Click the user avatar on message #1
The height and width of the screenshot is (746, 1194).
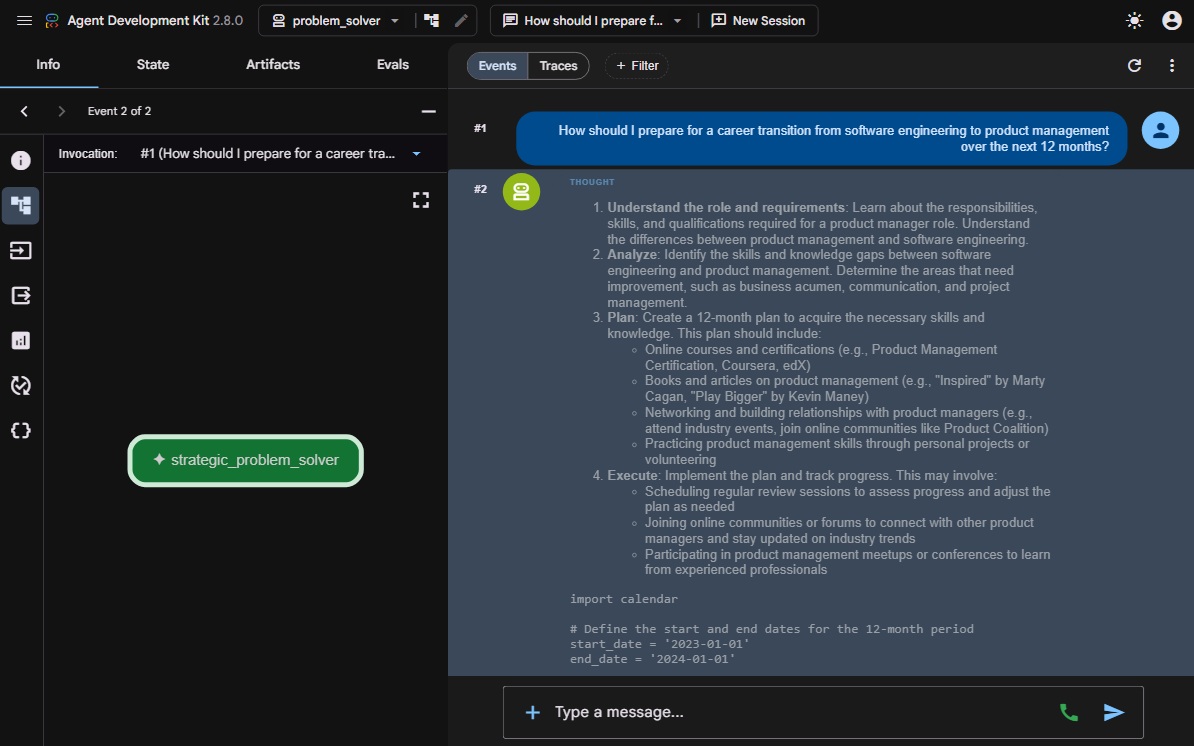[x=1160, y=130]
